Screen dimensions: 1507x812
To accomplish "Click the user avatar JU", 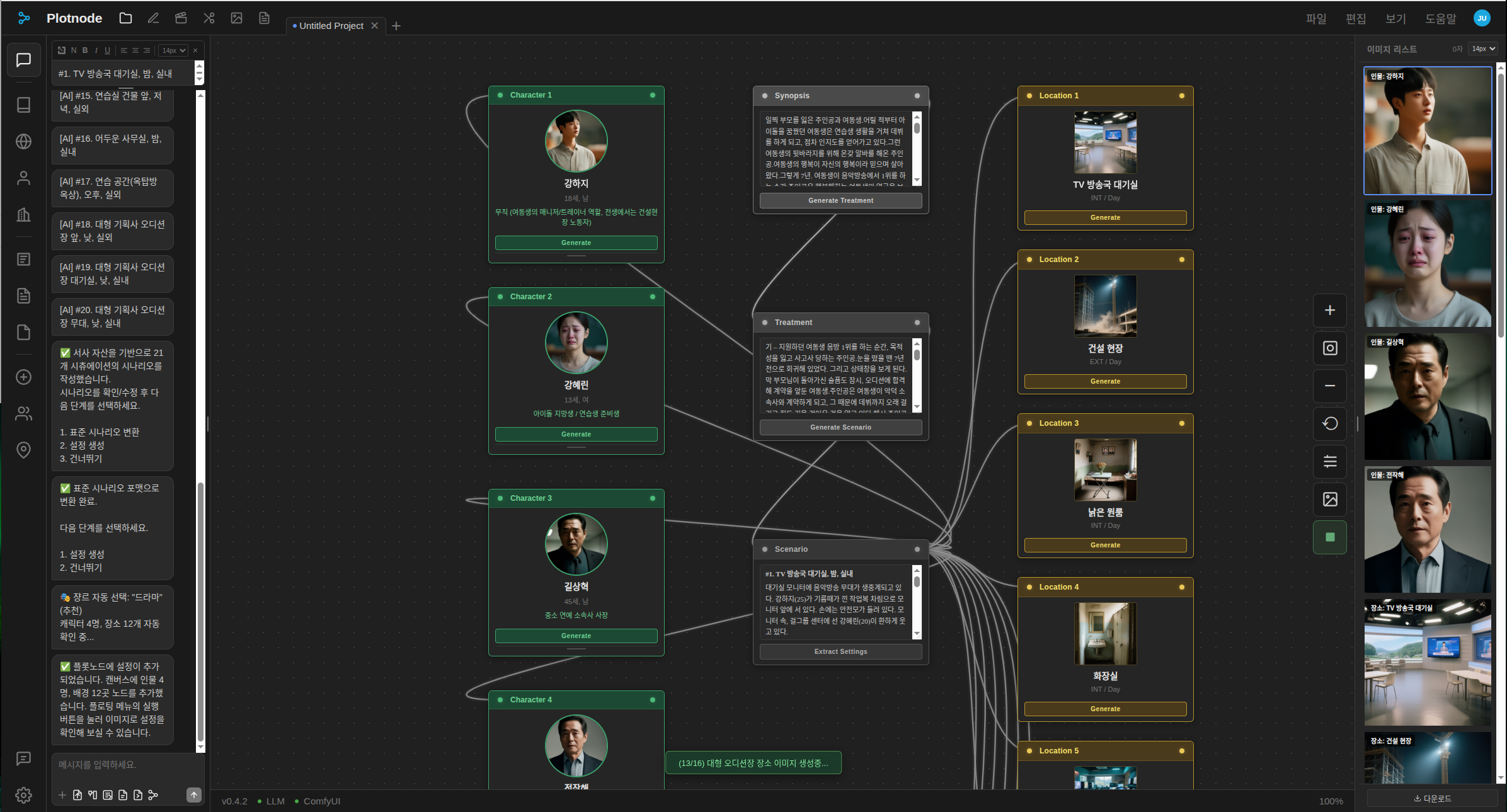I will (1482, 18).
